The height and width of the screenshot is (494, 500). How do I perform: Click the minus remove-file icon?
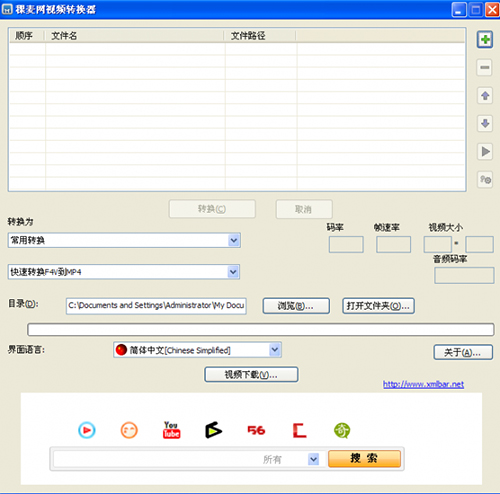click(485, 68)
